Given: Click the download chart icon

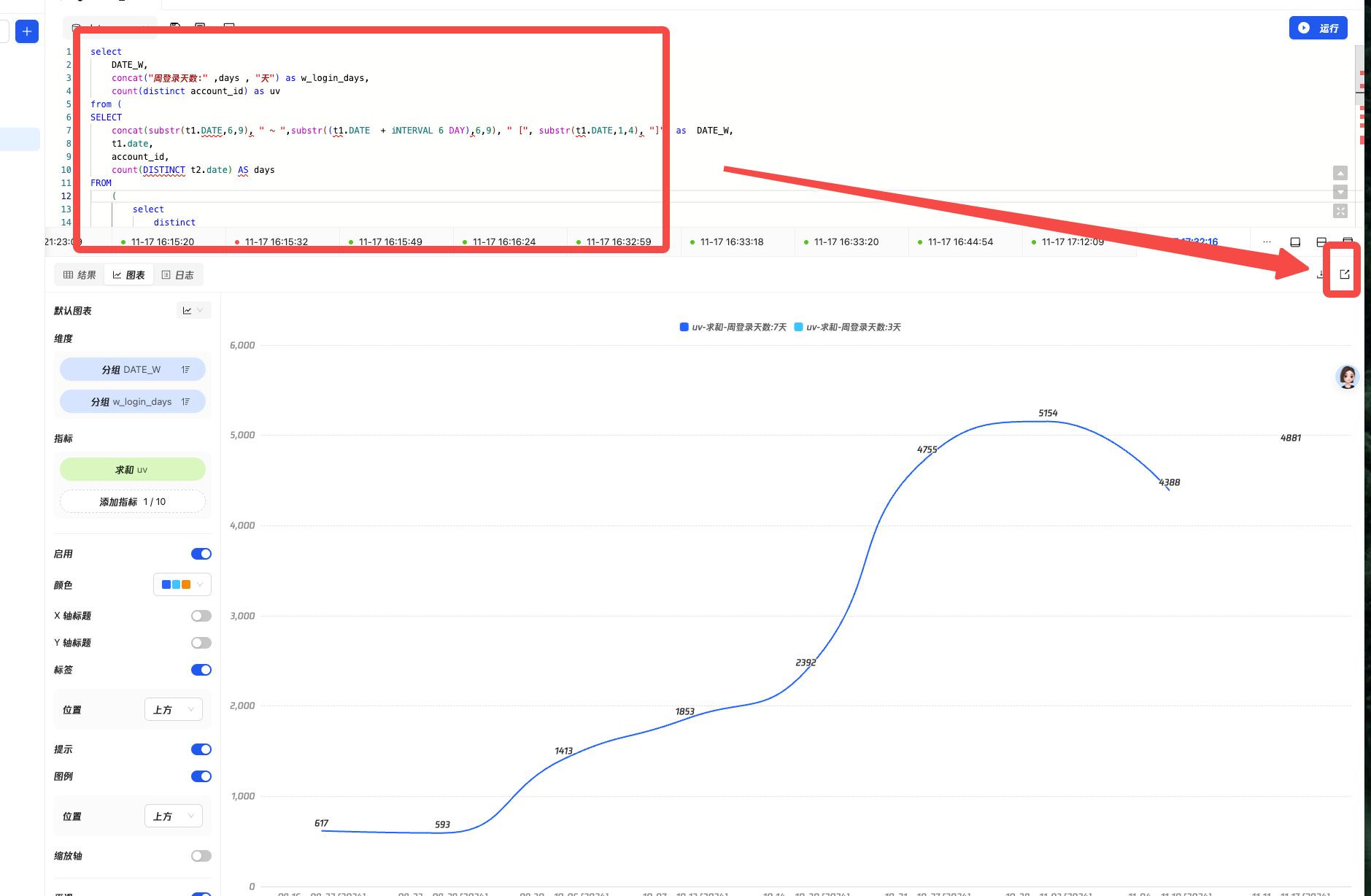Looking at the screenshot, I should [x=1321, y=274].
